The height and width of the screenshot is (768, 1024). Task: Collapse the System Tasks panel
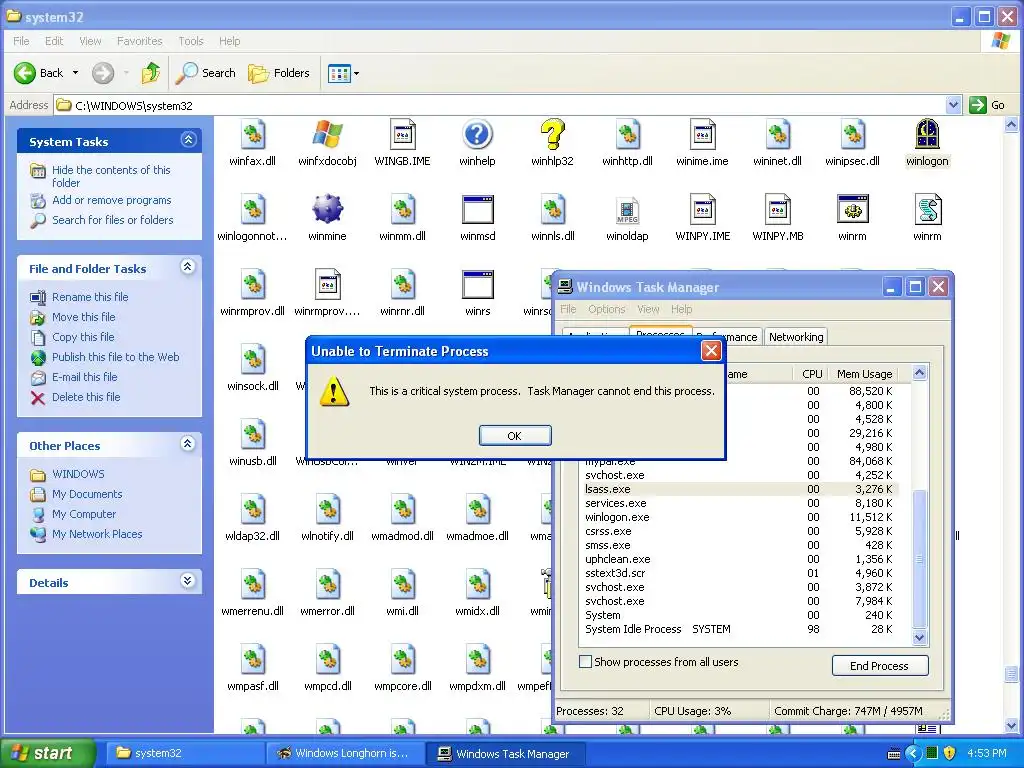188,140
